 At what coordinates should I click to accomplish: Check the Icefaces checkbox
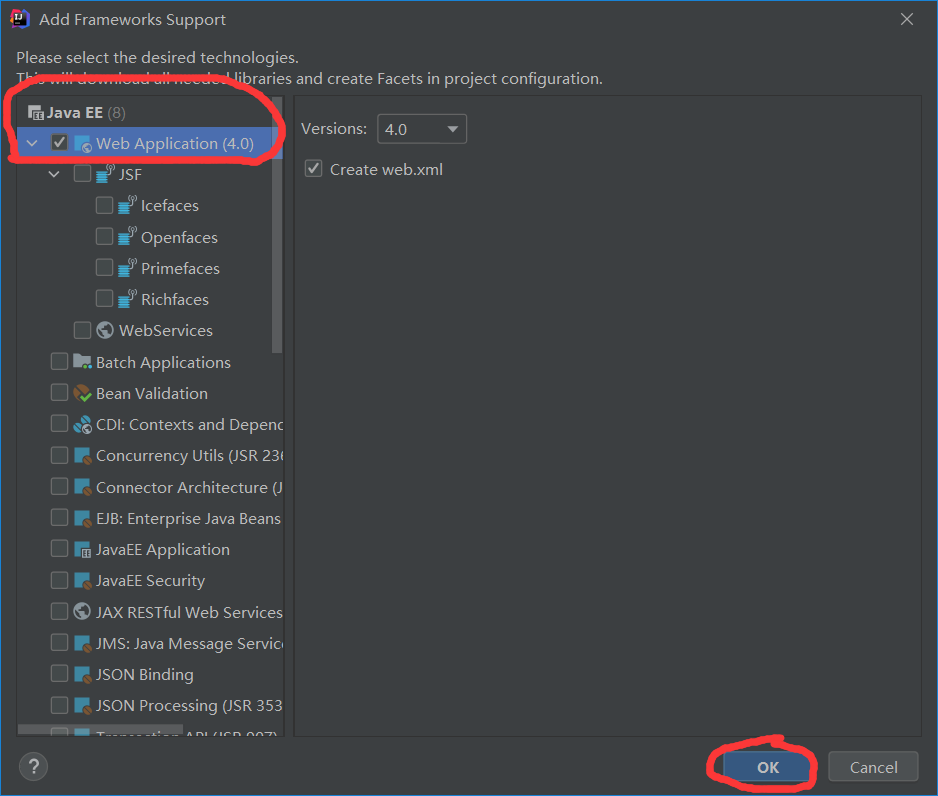104,205
